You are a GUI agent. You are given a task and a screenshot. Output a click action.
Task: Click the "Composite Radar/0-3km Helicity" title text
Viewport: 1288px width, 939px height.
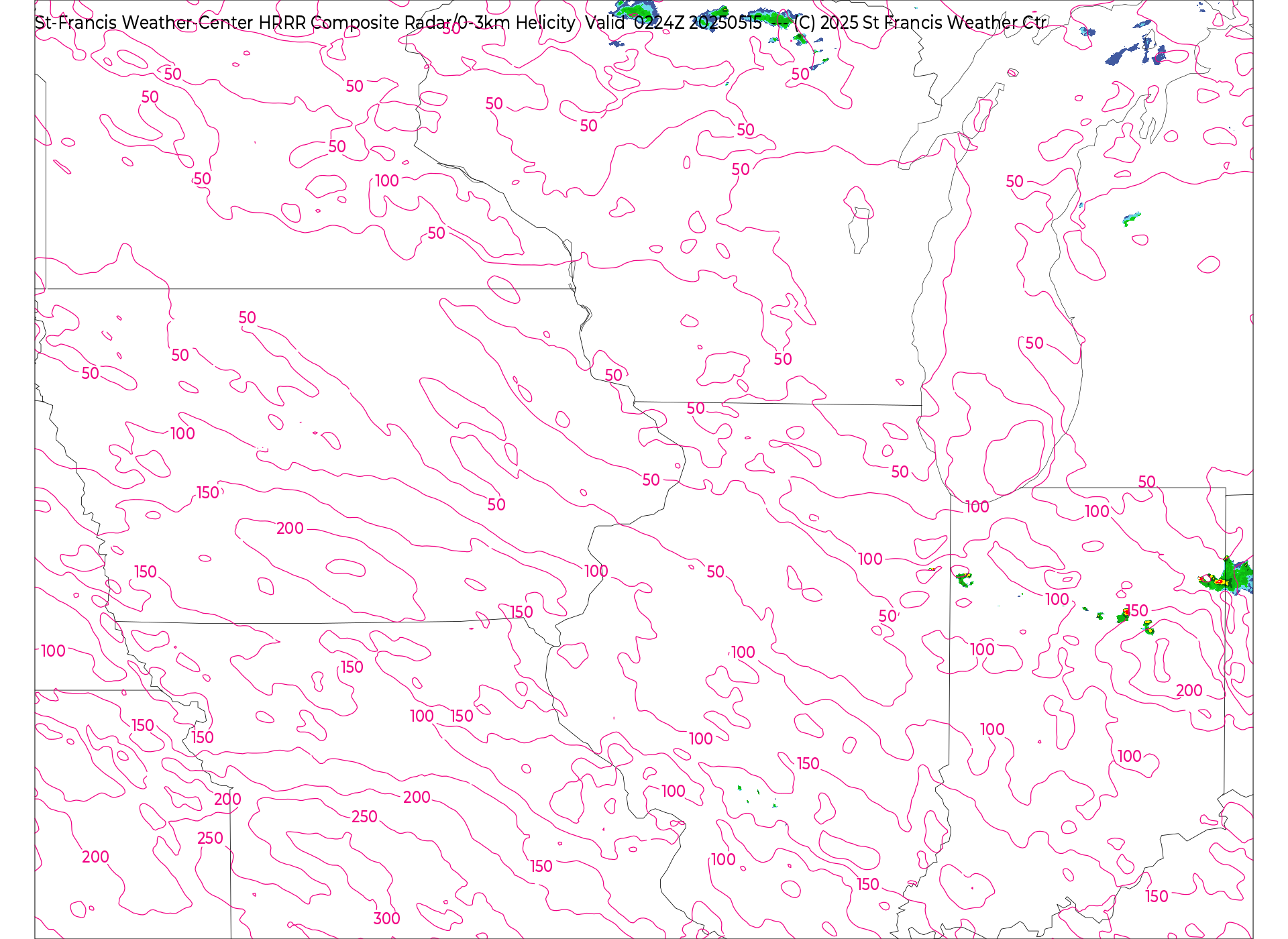(443, 23)
